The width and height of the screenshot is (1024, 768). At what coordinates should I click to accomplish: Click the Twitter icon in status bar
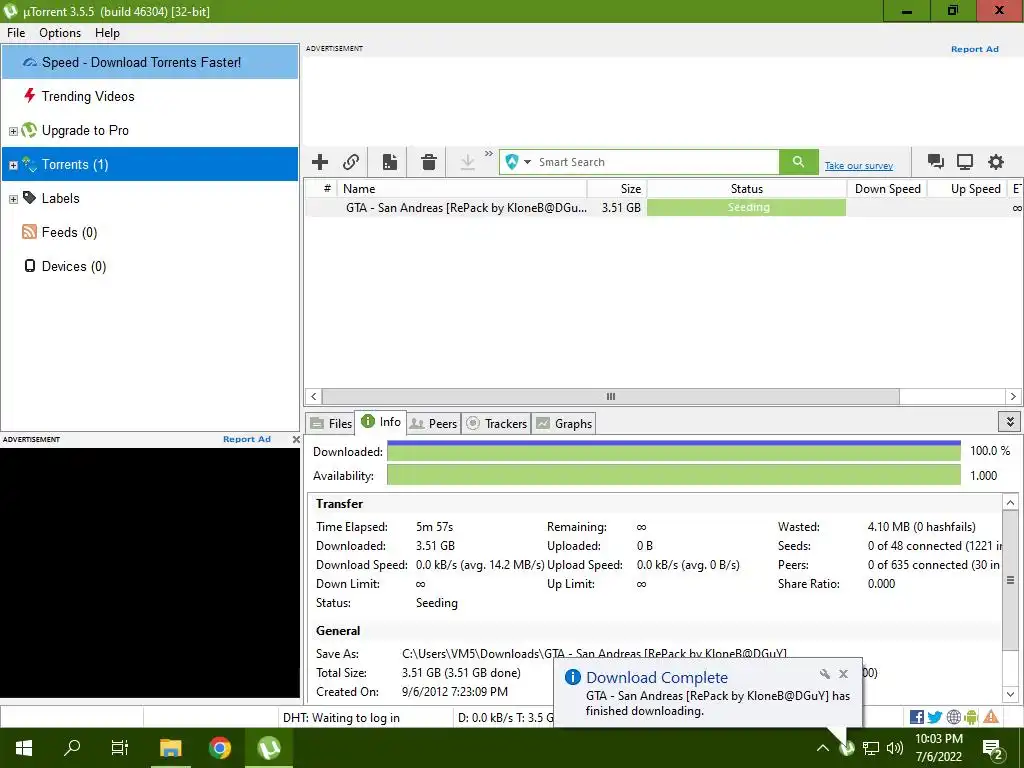[x=935, y=717]
